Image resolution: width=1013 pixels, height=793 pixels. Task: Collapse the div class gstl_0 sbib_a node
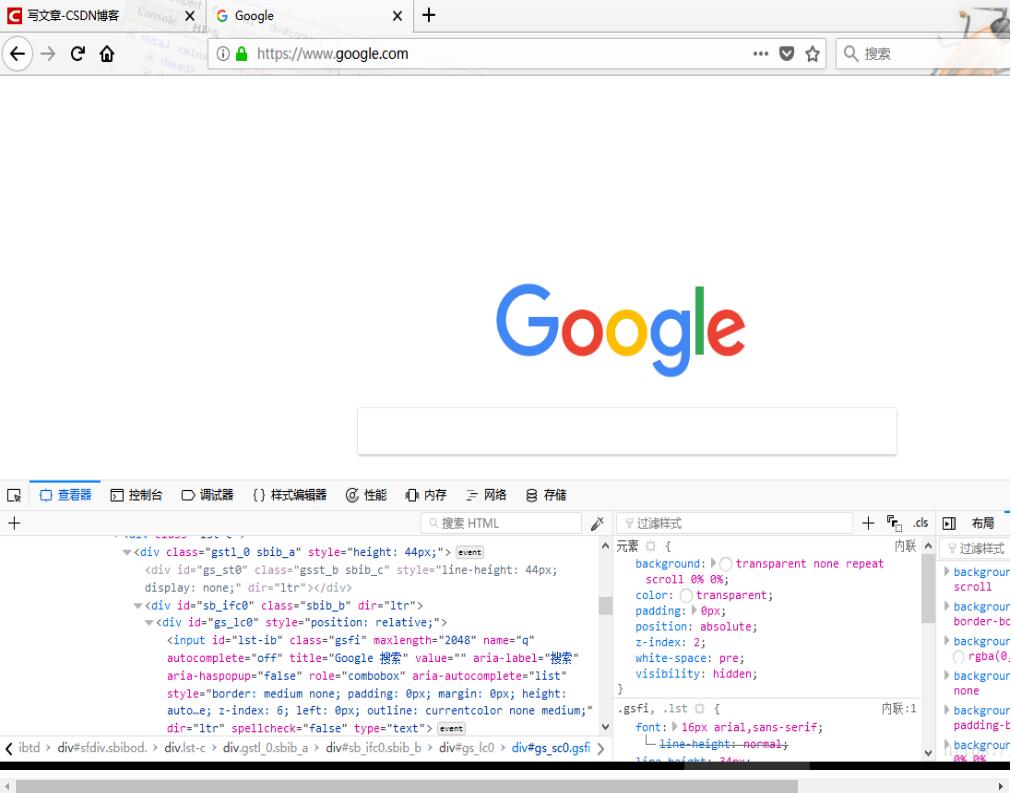[x=127, y=553]
